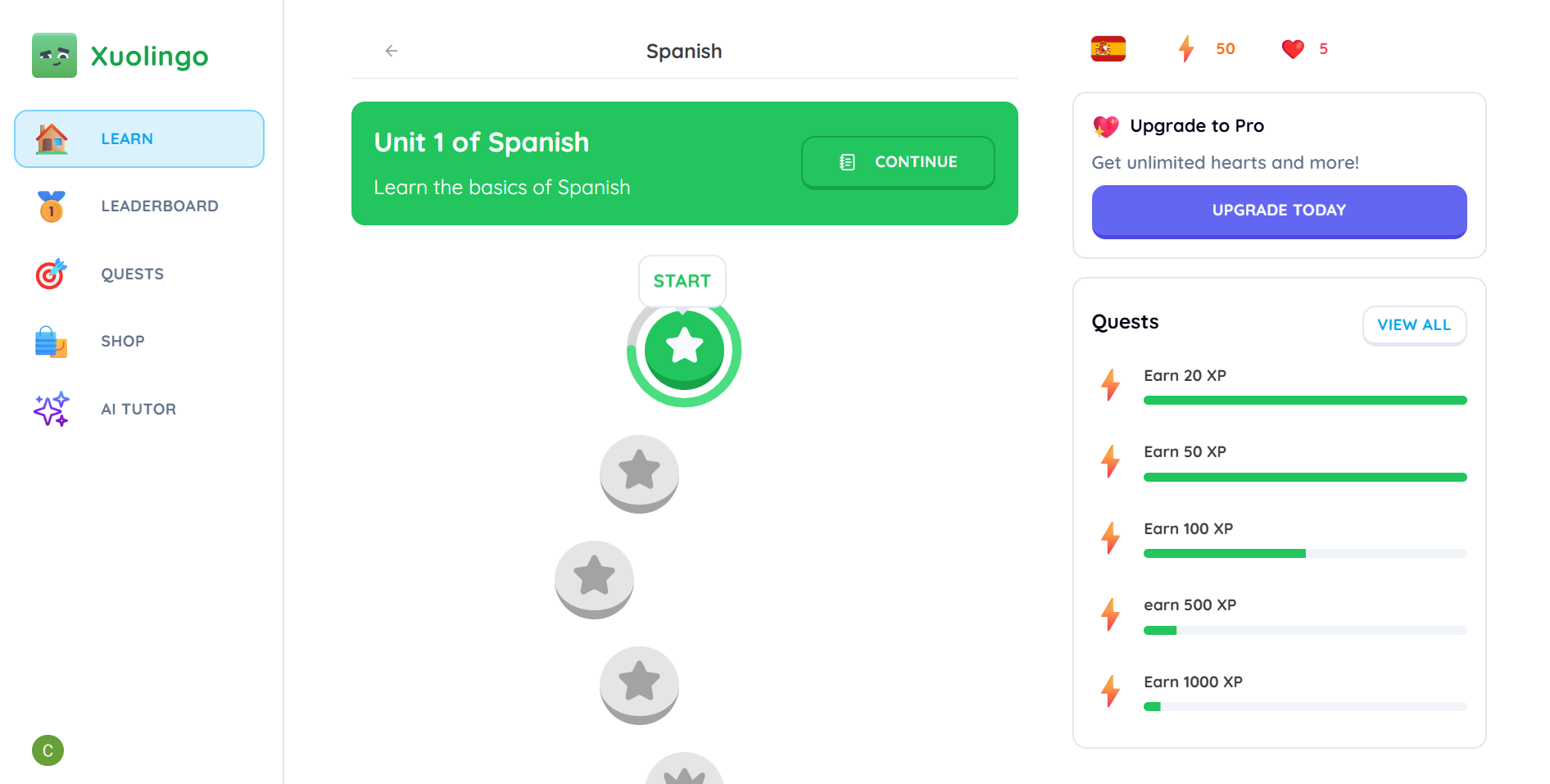Open the user avatar in sidebar
Screen dimensions: 1550x784
click(48, 750)
